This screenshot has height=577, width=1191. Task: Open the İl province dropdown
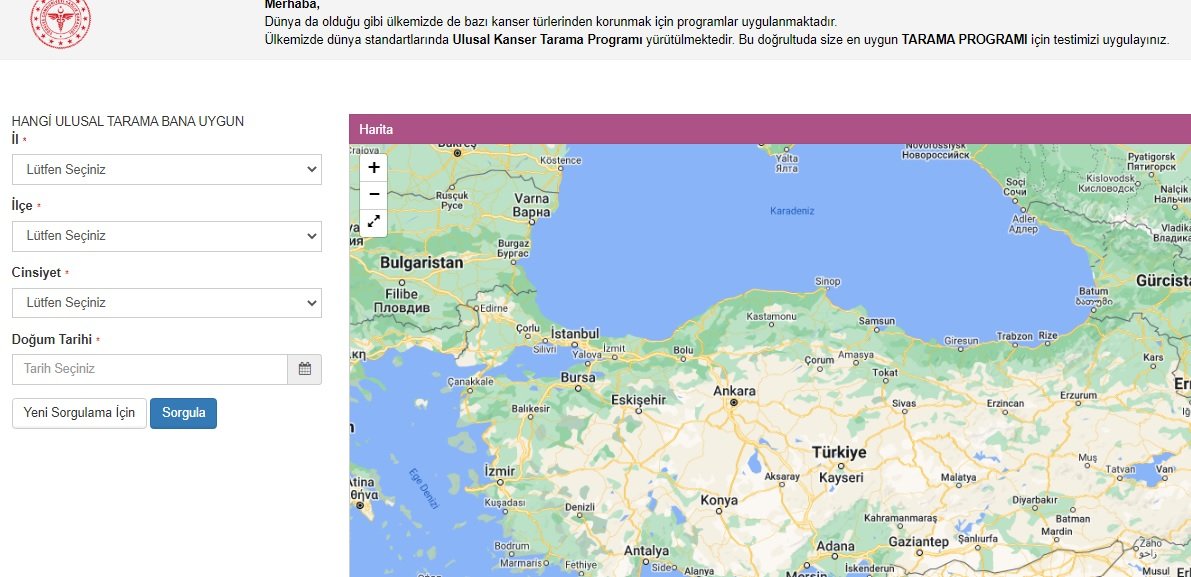(x=167, y=170)
